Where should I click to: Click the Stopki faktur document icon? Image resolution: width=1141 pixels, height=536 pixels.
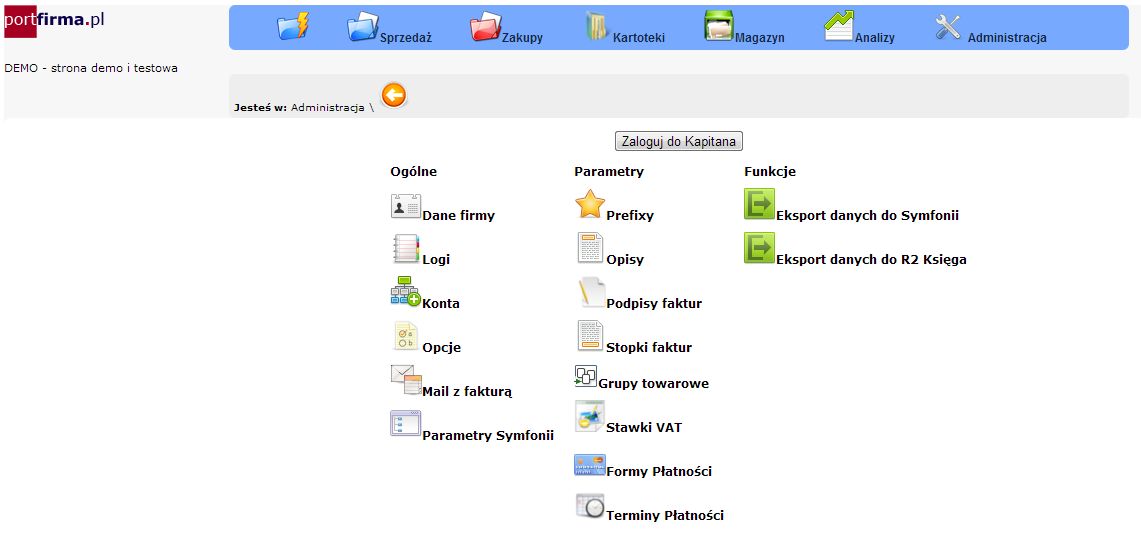(590, 336)
